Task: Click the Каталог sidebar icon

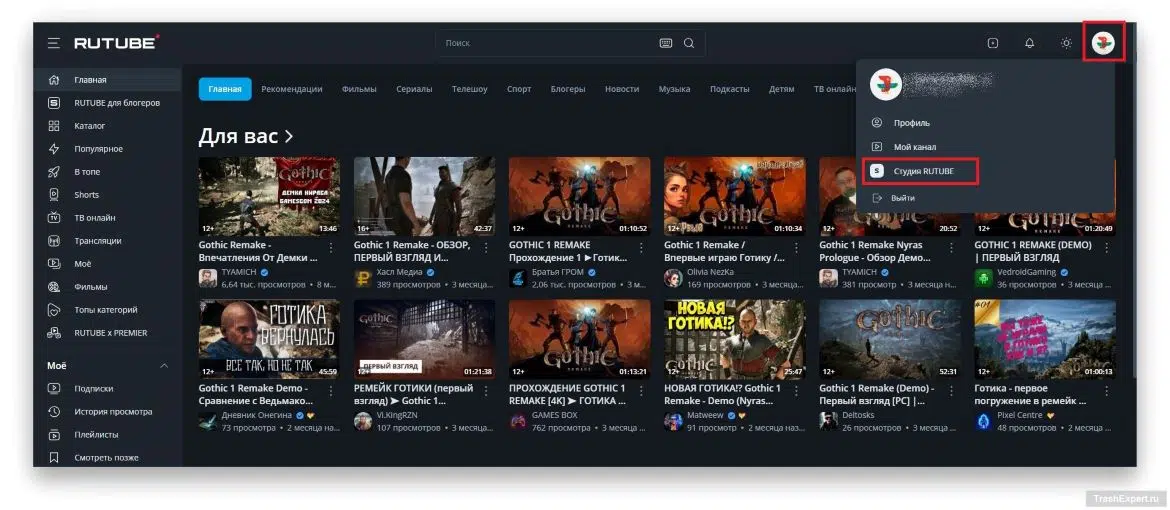Action: tap(54, 126)
